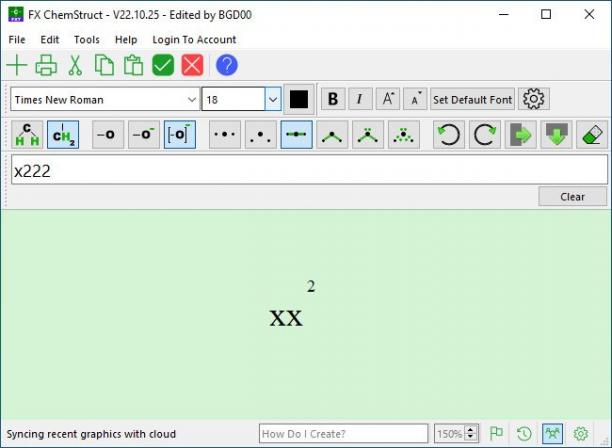This screenshot has height=448, width=612.
Task: Decrease zoom with stepper down arrow
Action: [471, 438]
